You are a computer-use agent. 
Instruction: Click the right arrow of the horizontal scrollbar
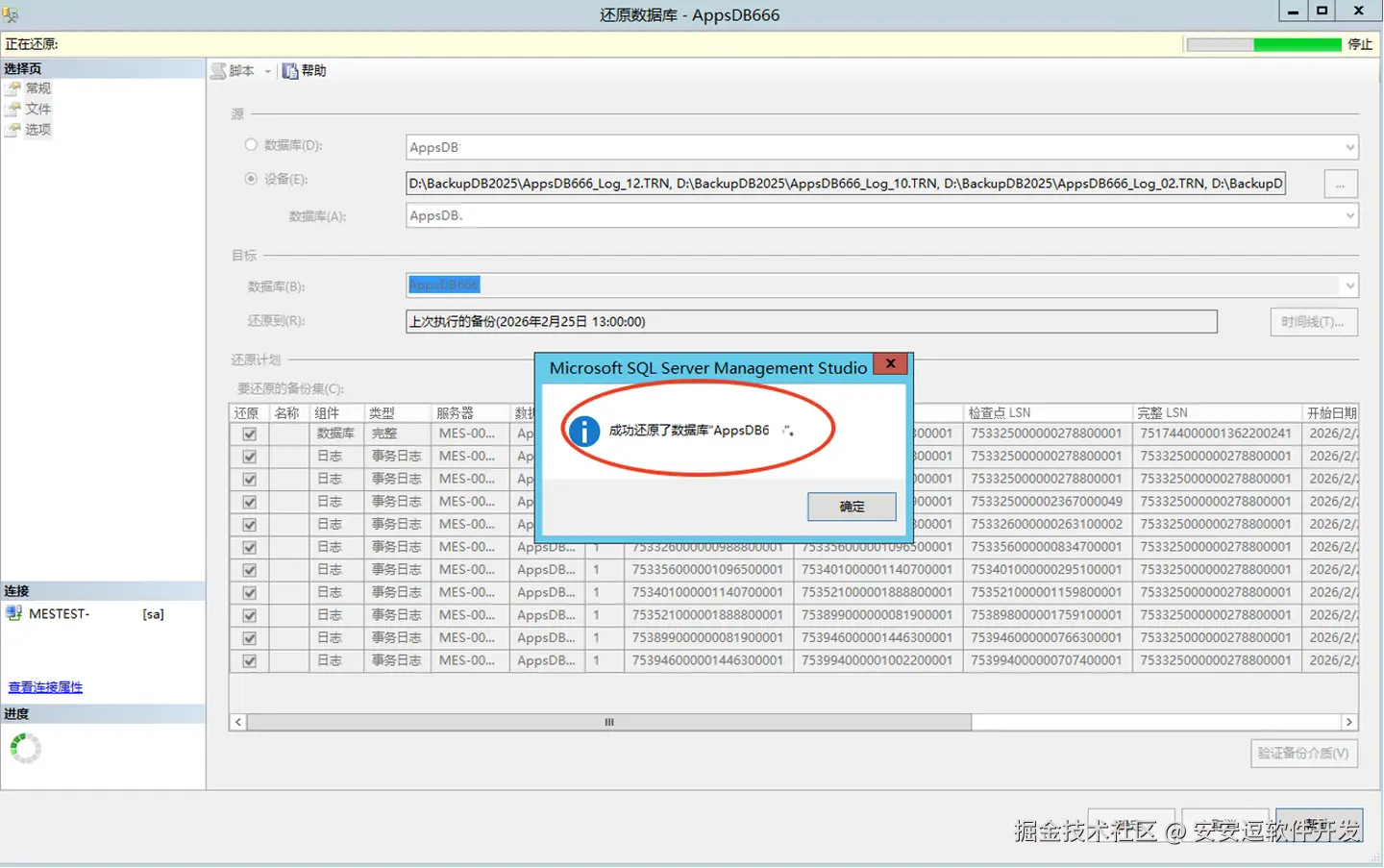point(1348,722)
